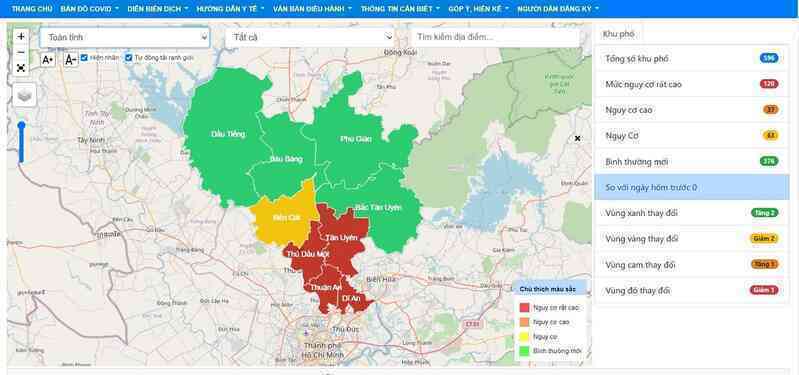
Task: Click the 'Tìm kiếm địa điểm' search field
Action: 495,37
